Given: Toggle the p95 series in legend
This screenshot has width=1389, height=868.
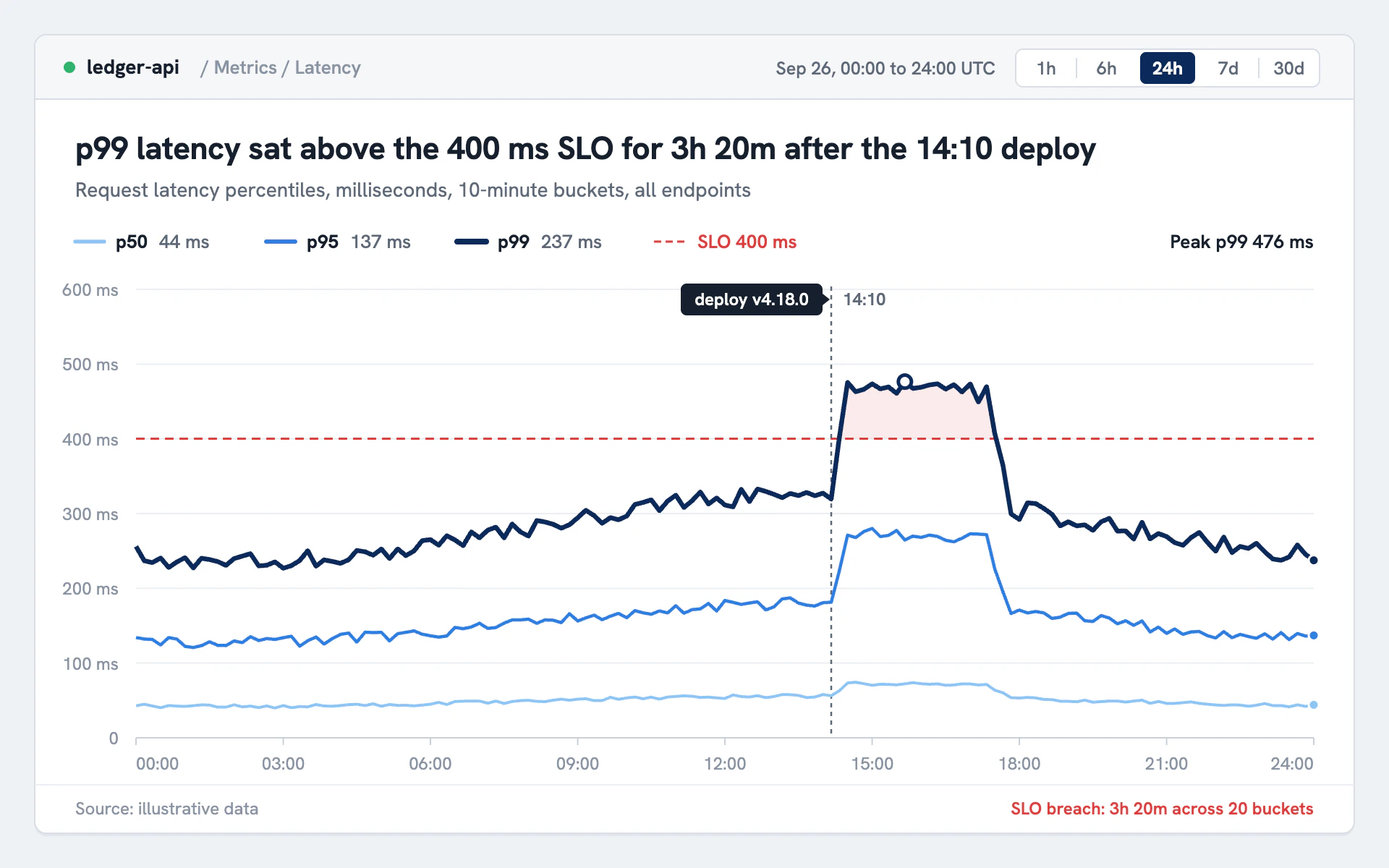Looking at the screenshot, I should (x=337, y=242).
